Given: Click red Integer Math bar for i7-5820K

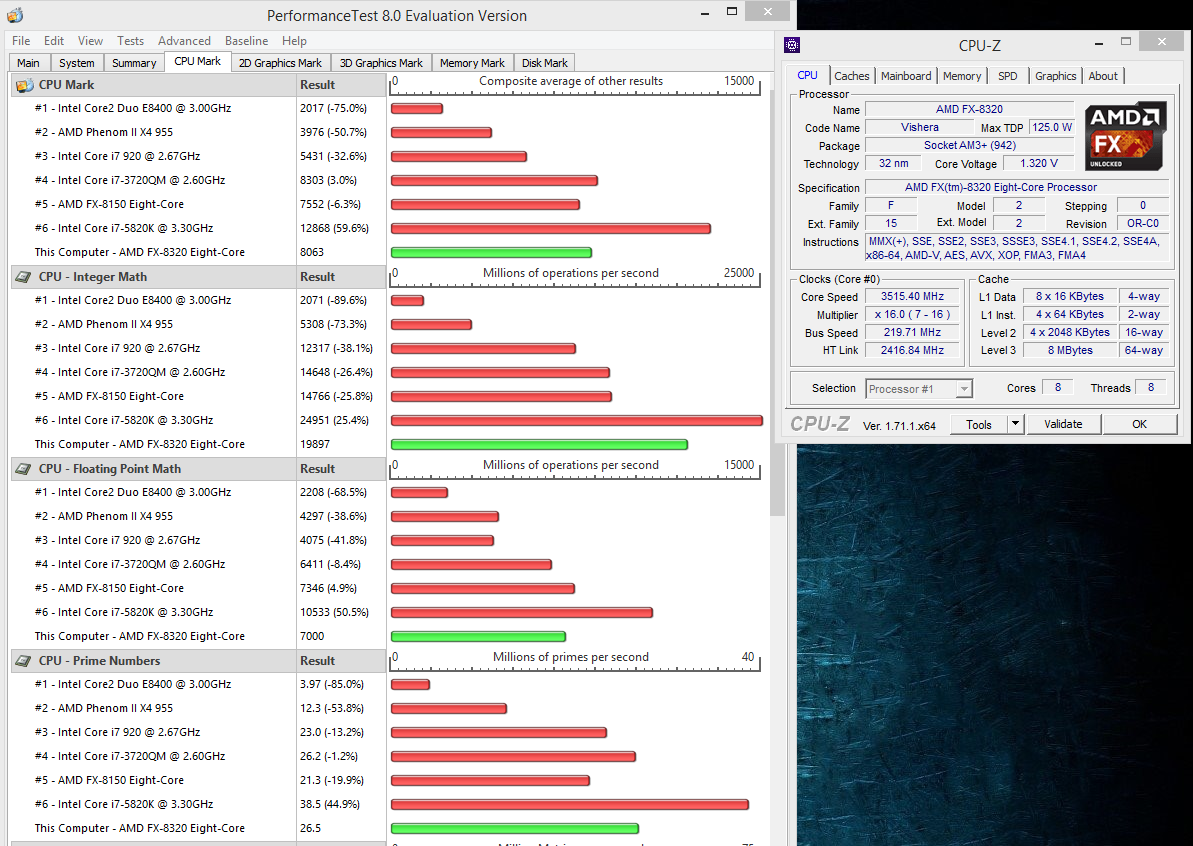Looking at the screenshot, I should (x=577, y=421).
